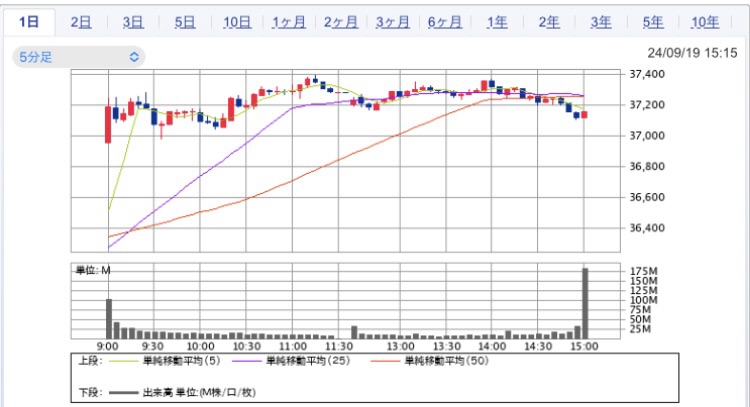Click the 24/09/19 15:15 timestamp
Viewport: 750px width, 407px height.
point(692,53)
